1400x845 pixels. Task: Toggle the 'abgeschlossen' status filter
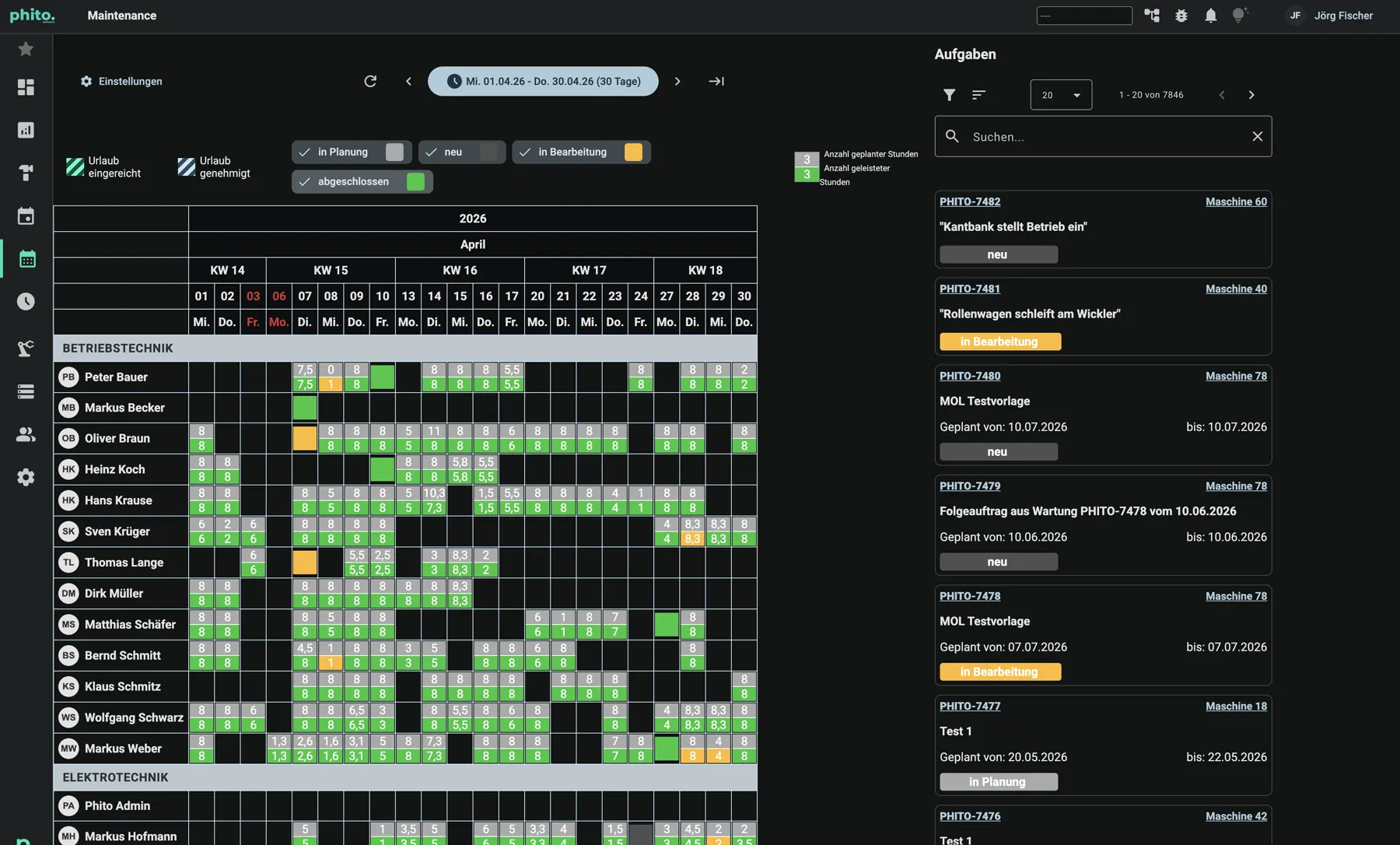362,181
